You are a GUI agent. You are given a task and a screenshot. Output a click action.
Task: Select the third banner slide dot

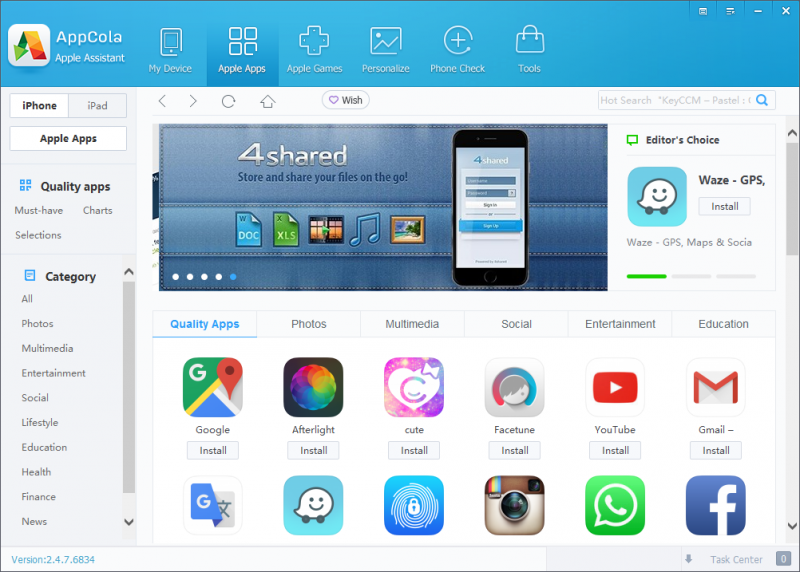[x=204, y=277]
